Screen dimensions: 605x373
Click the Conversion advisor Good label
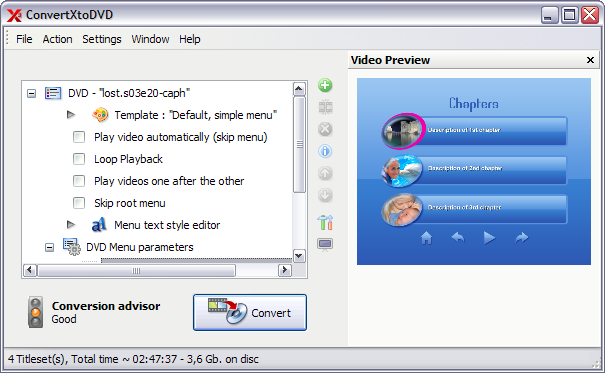64,319
